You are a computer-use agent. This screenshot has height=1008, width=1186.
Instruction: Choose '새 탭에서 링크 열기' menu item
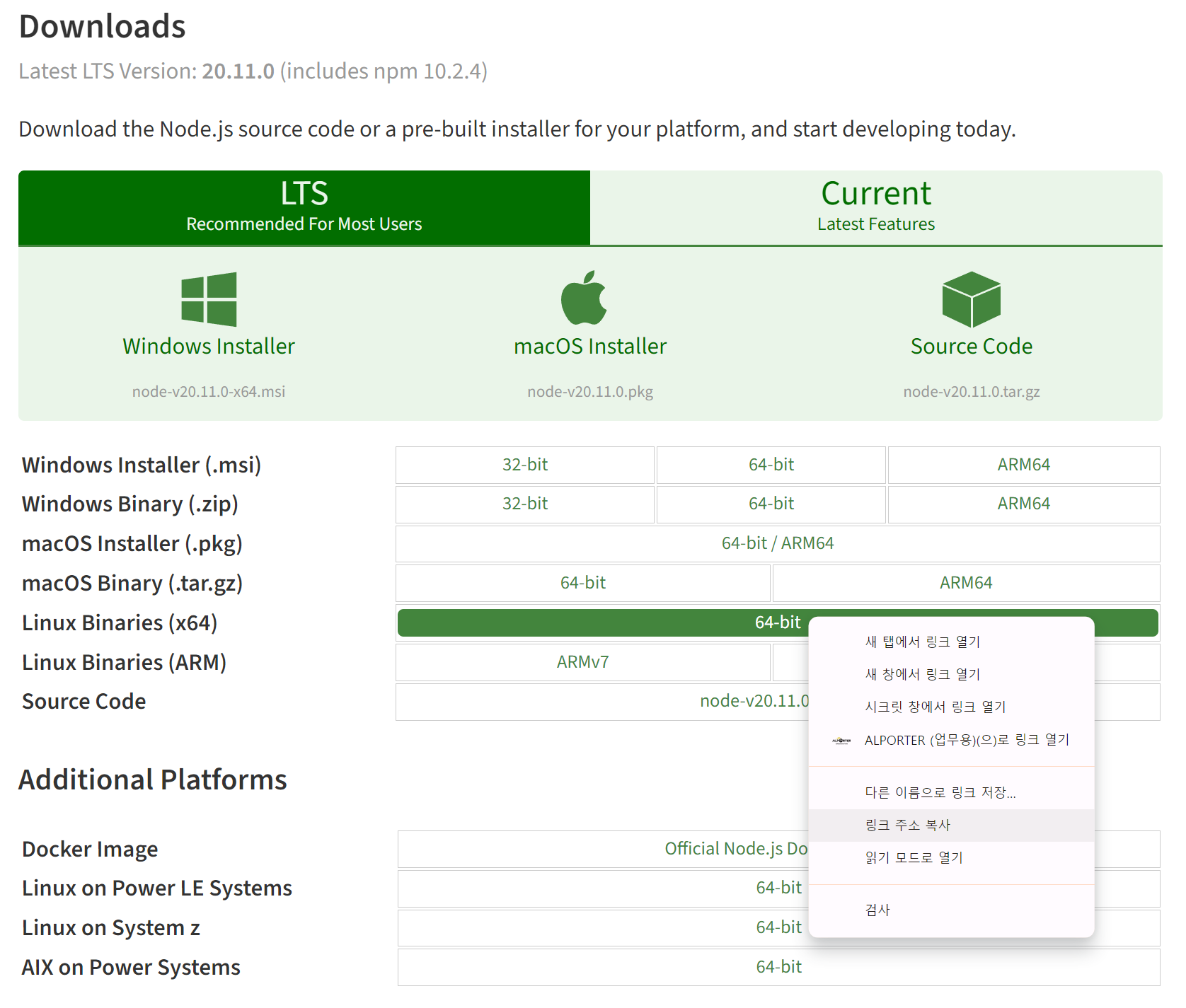[952, 642]
